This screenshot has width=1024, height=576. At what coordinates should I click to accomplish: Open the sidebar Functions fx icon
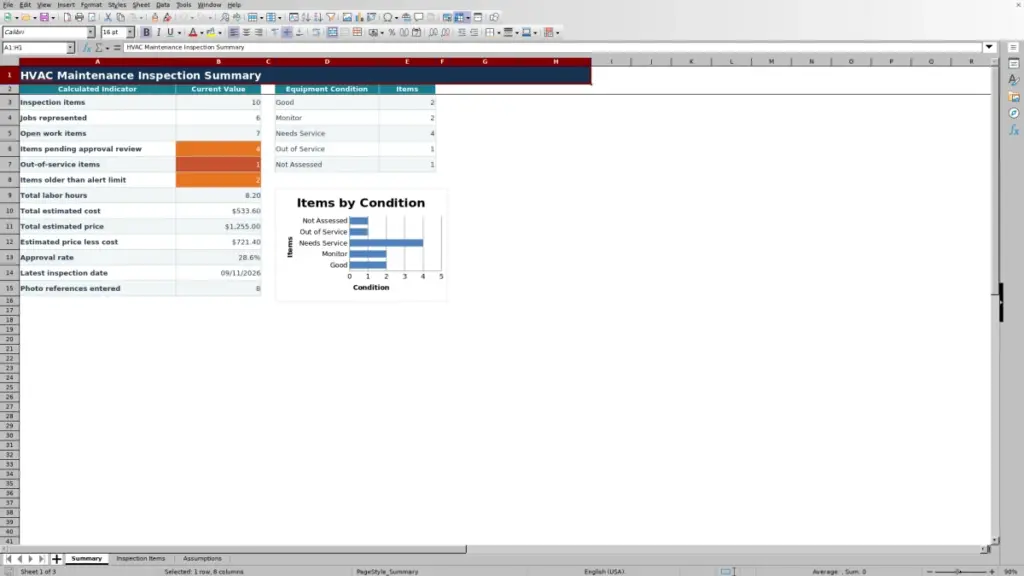[1014, 130]
